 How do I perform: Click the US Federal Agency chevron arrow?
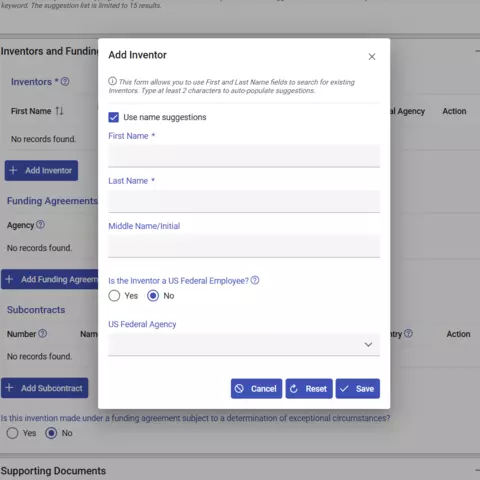pyautogui.click(x=368, y=344)
